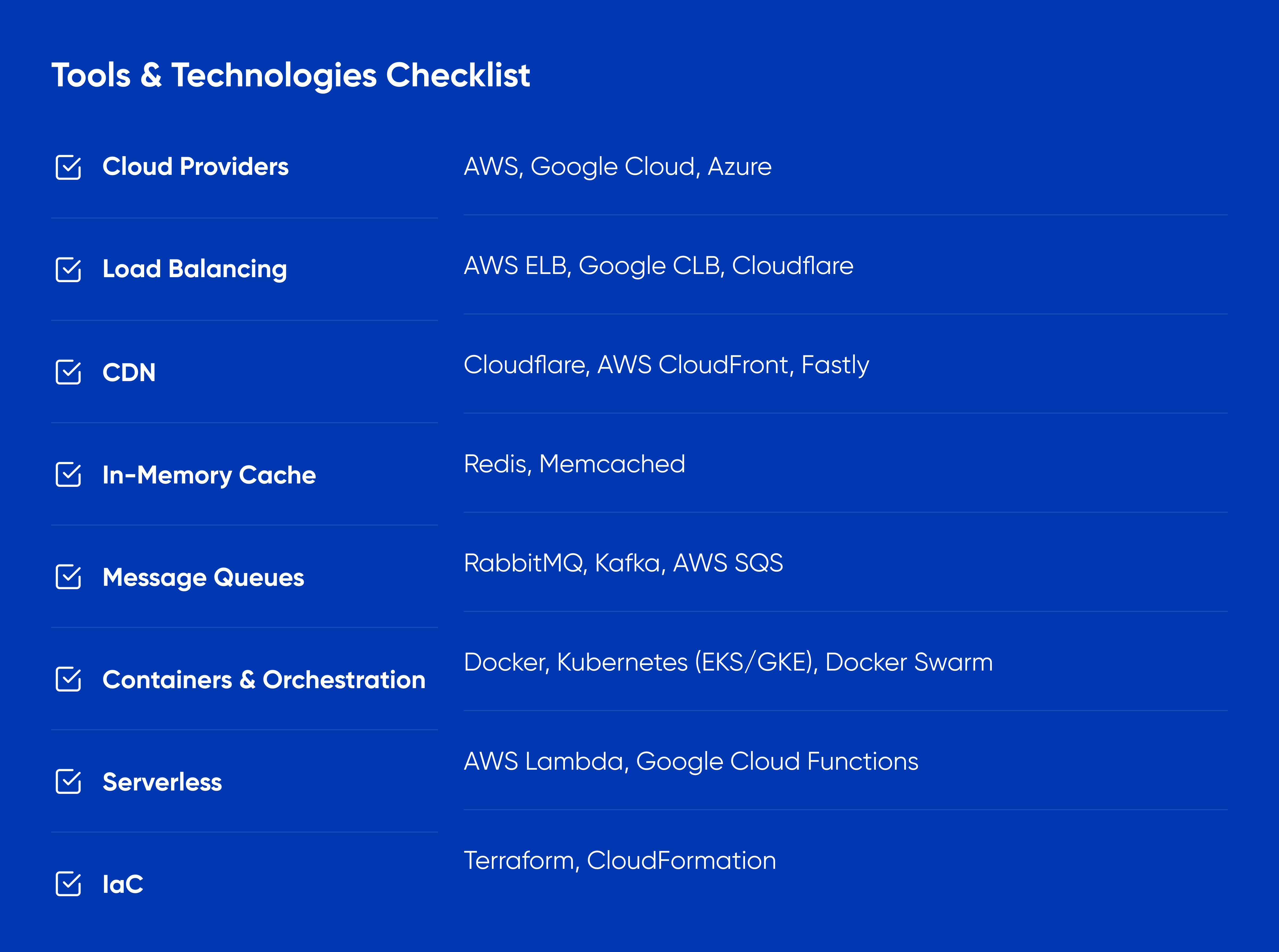Toggle the Cloud Providers checkbox
The image size is (1279, 952).
68,167
